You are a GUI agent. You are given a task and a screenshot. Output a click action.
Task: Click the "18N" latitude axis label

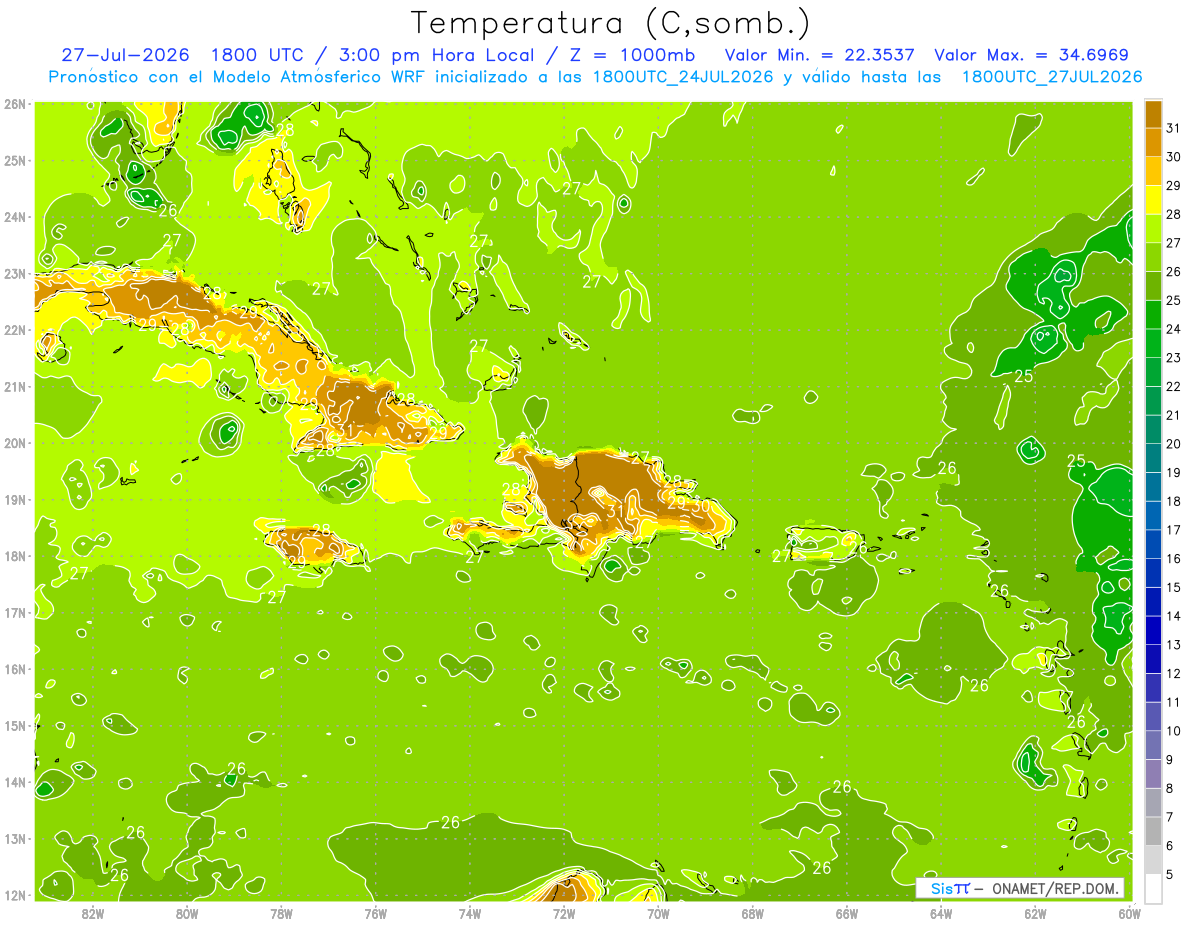point(15,556)
